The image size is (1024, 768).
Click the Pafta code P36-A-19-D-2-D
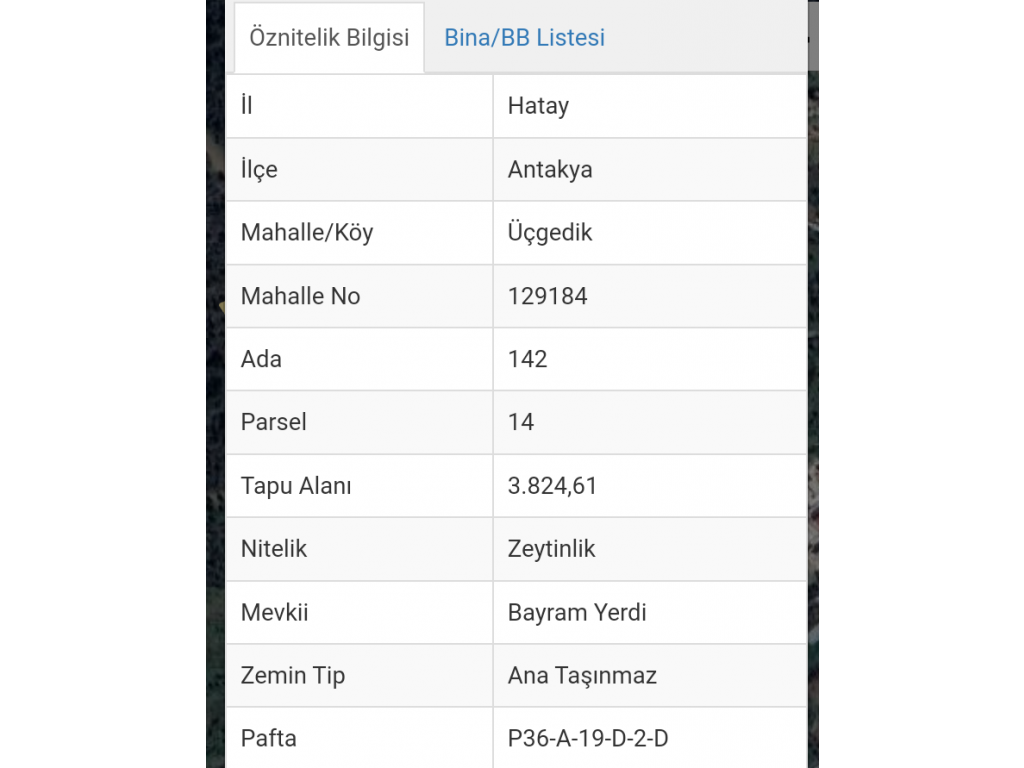pos(588,738)
